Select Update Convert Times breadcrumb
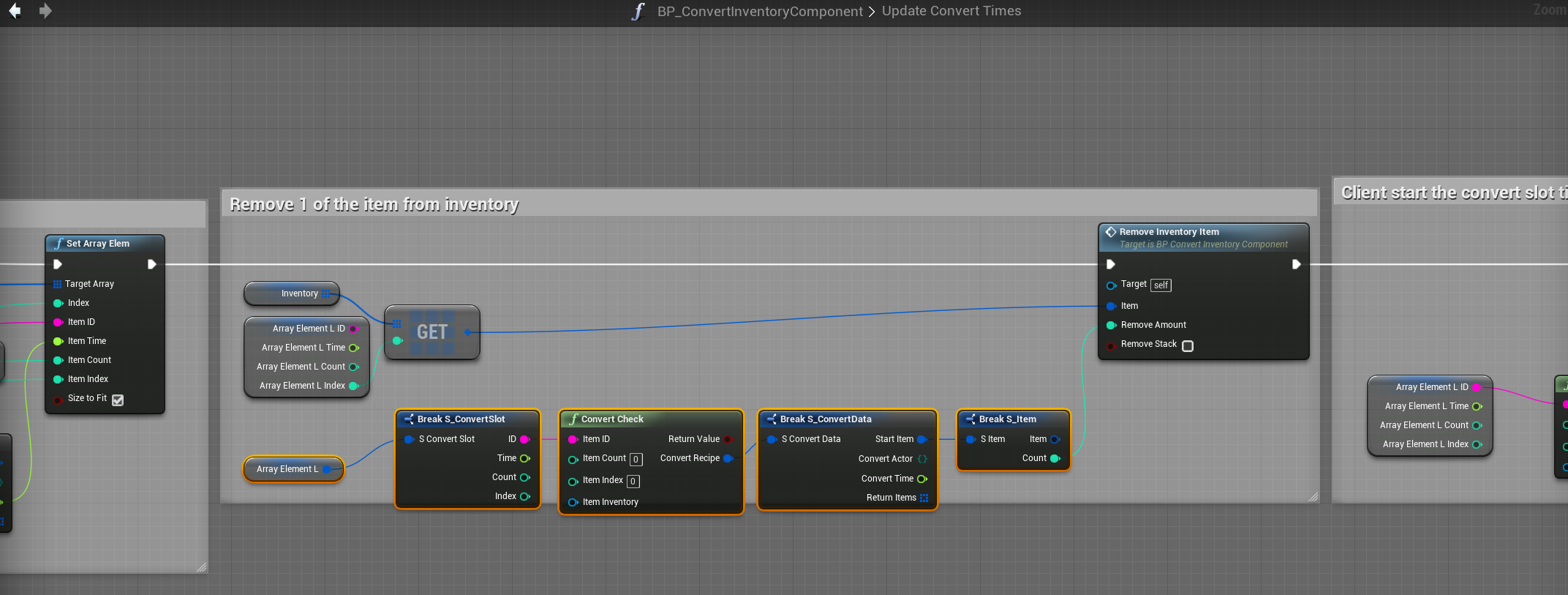The height and width of the screenshot is (595, 1568). click(x=951, y=11)
